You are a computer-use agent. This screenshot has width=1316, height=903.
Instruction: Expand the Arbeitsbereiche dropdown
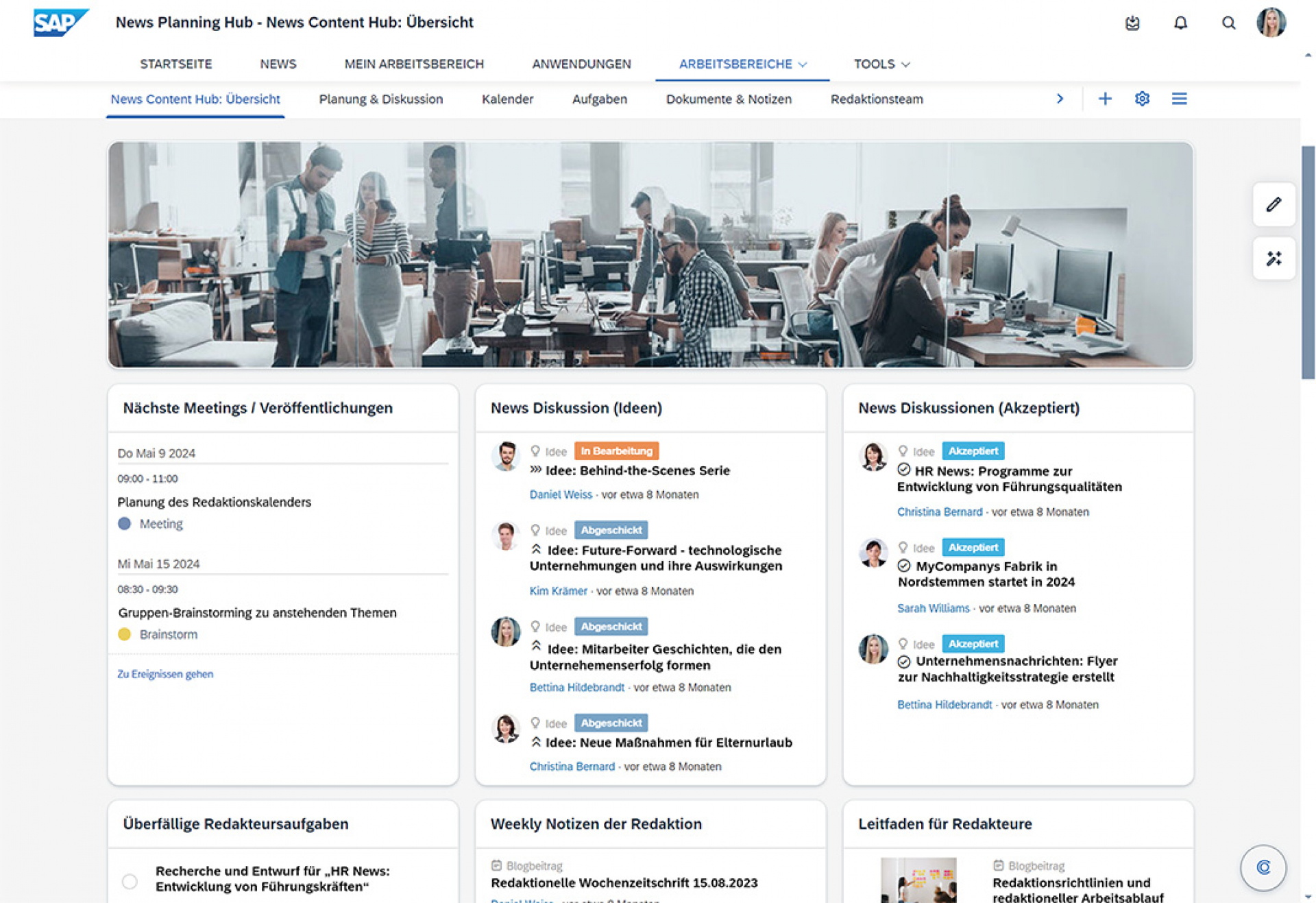point(742,64)
